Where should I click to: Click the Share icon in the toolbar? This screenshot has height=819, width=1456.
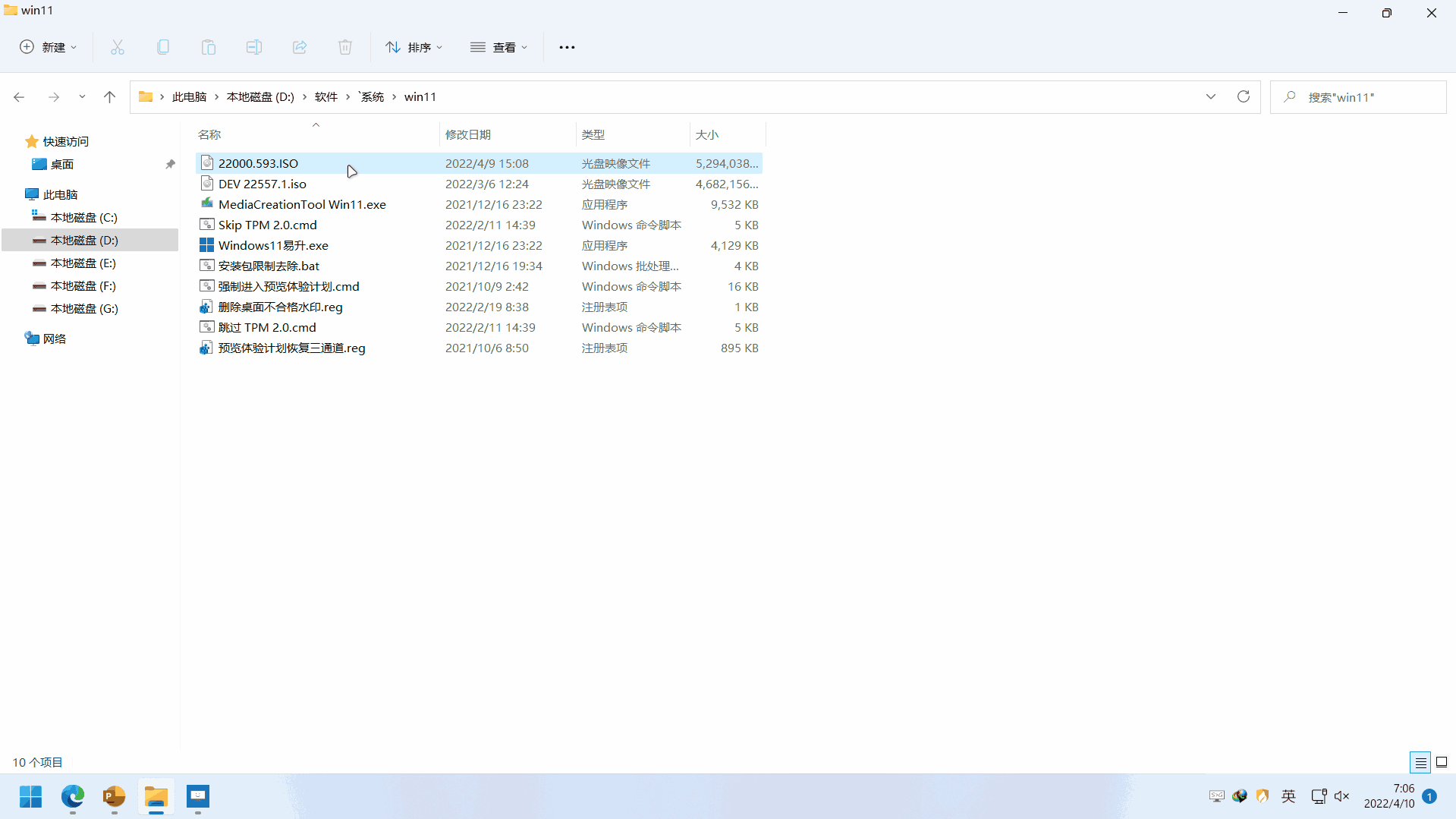point(299,46)
